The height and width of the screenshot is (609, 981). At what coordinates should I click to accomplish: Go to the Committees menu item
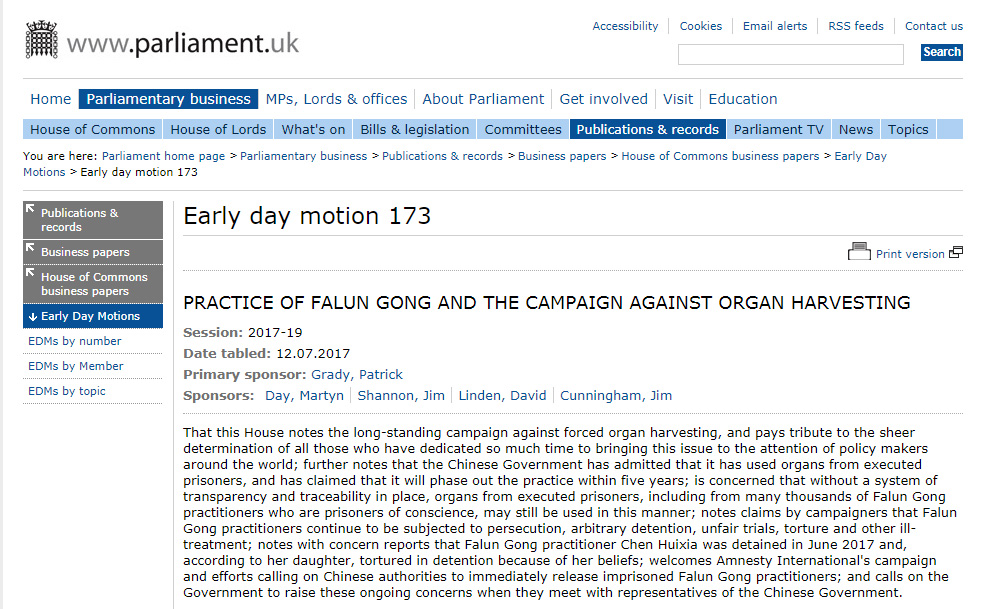(523, 129)
